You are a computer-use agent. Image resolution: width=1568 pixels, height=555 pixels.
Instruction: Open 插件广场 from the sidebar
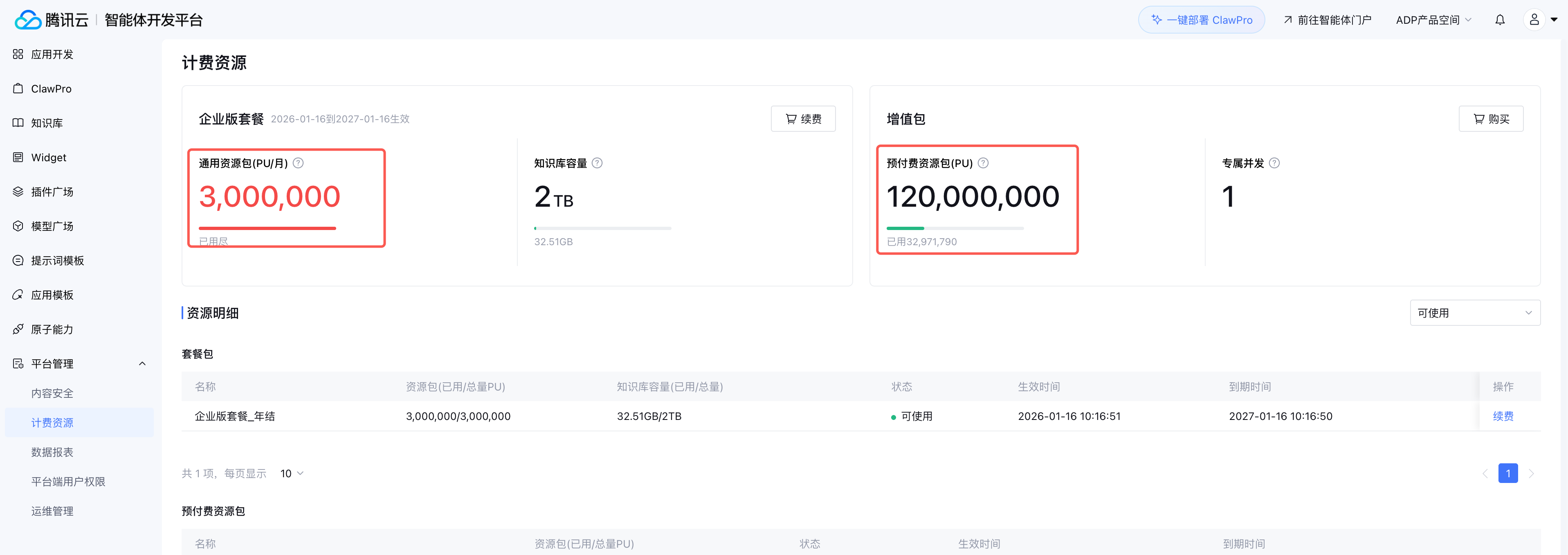pos(52,192)
